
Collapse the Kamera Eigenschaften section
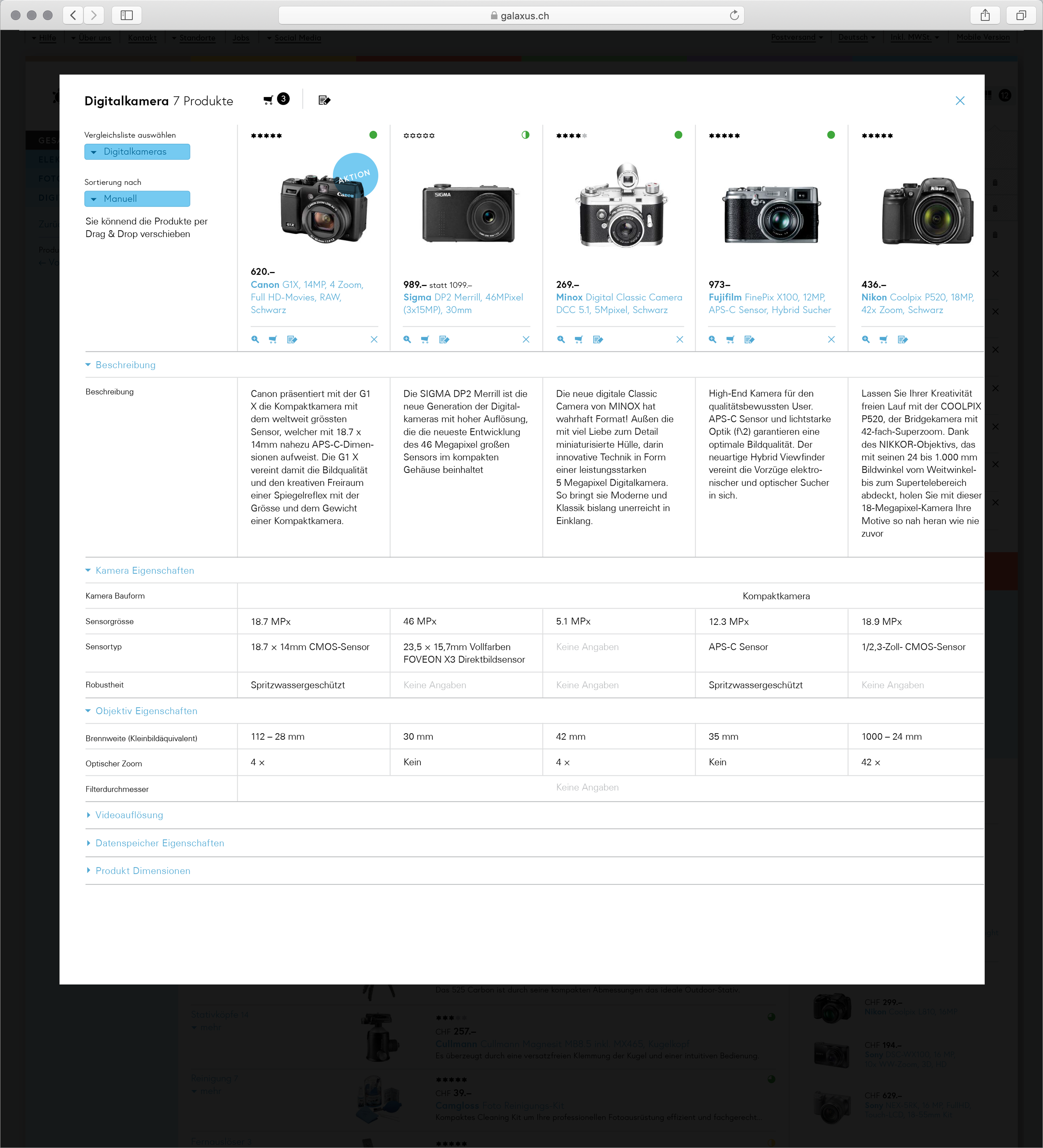[x=140, y=570]
